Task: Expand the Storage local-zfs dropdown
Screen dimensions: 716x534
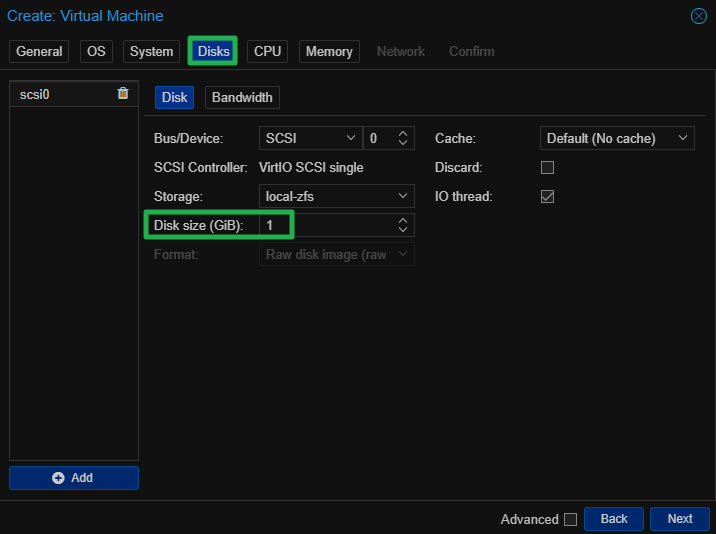Action: click(x=336, y=196)
